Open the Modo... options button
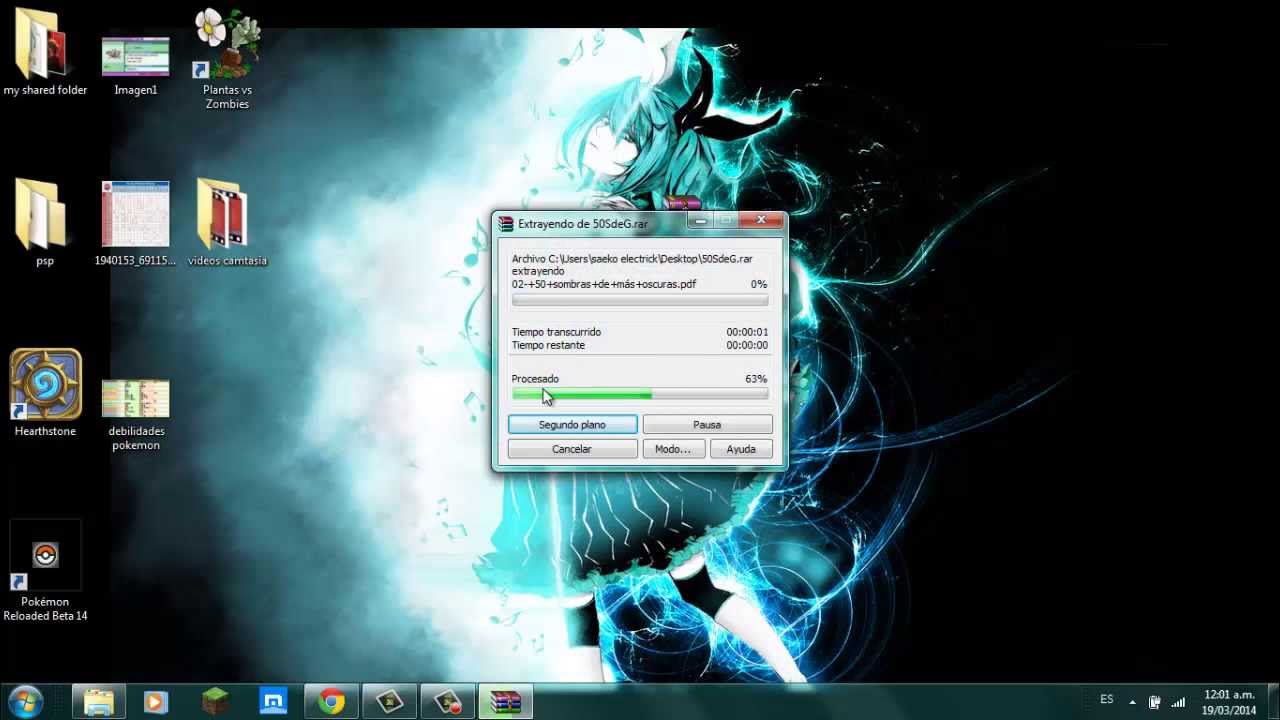This screenshot has width=1280, height=720. tap(673, 449)
